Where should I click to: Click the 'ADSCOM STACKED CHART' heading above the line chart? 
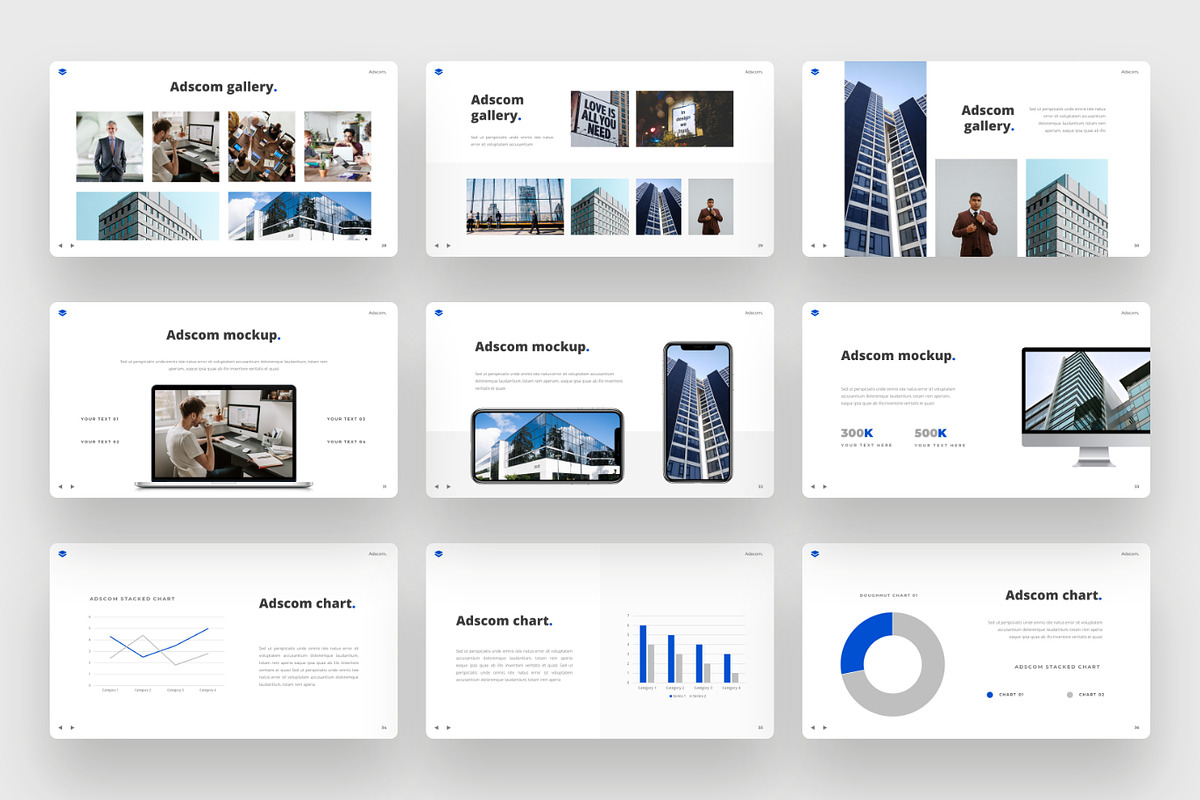(x=132, y=599)
